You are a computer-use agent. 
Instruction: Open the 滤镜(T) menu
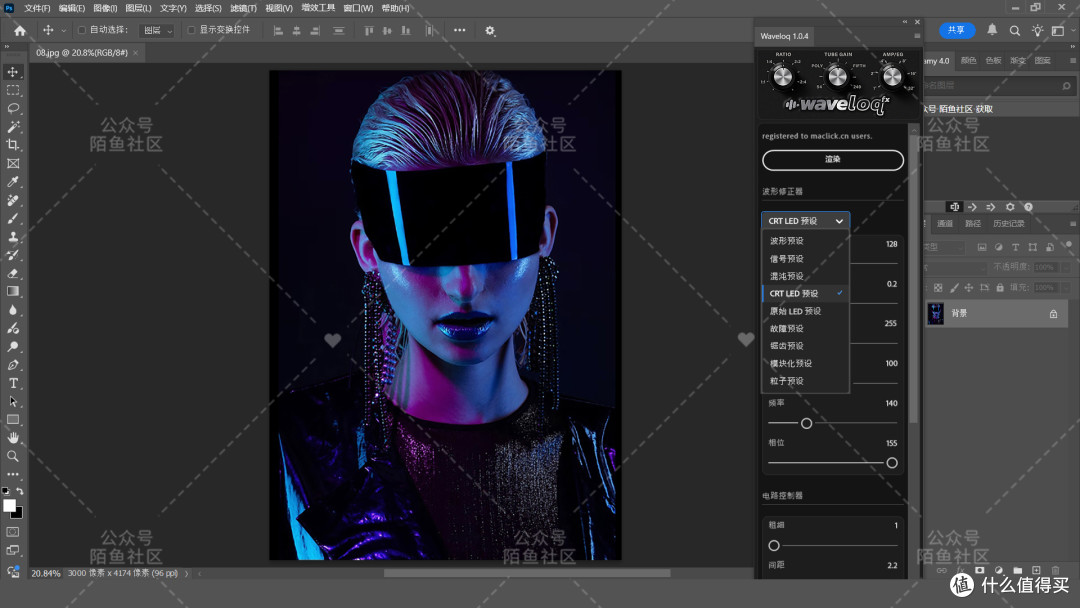(x=243, y=8)
